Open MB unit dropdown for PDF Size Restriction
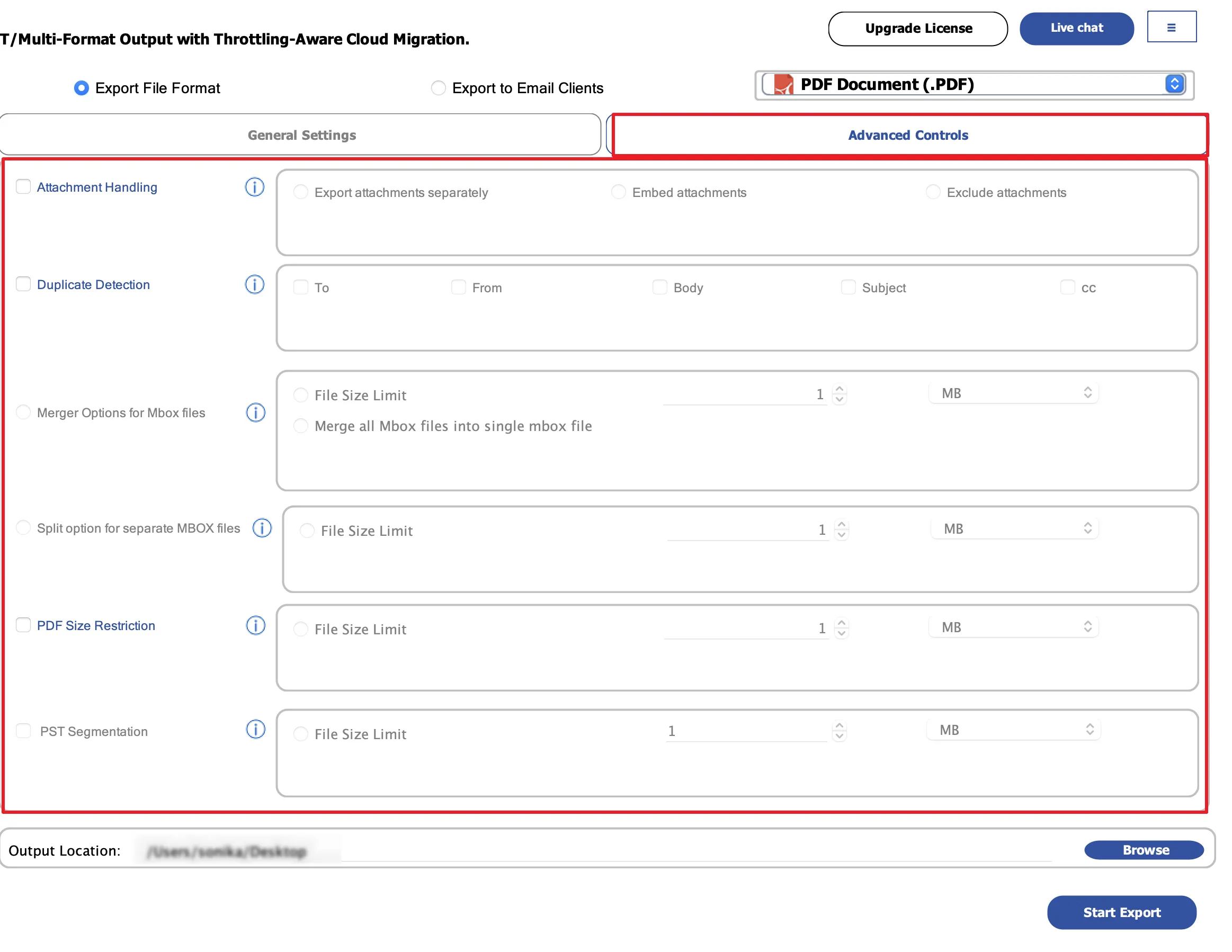 pos(1013,627)
